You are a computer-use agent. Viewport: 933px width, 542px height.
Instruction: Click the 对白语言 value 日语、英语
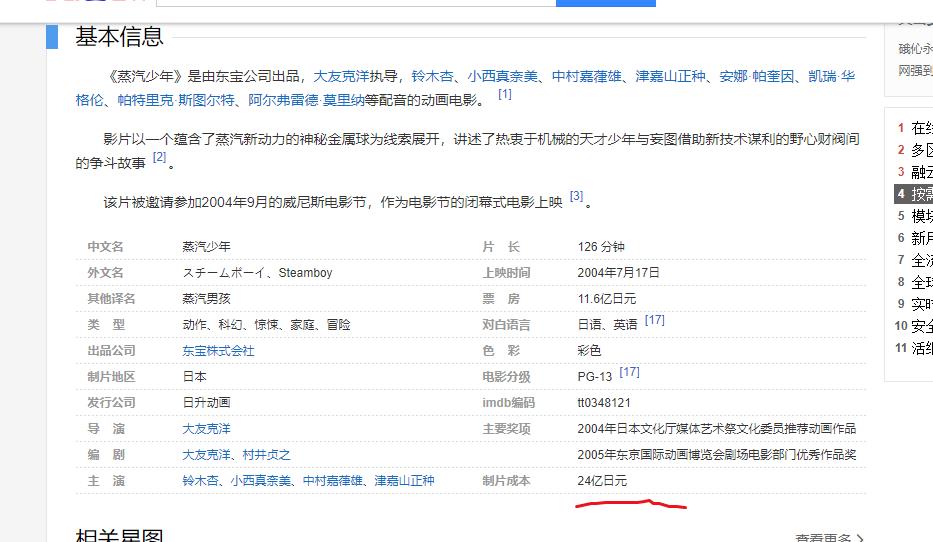click(x=607, y=324)
